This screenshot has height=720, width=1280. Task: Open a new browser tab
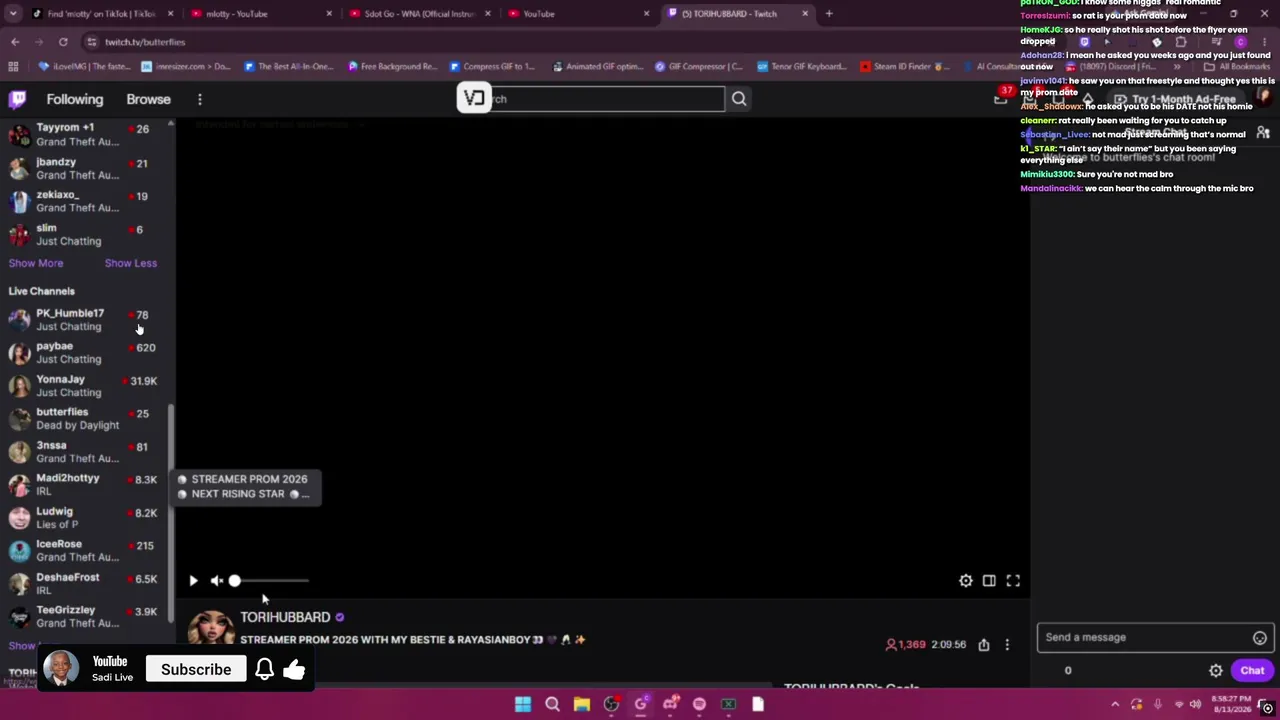click(x=829, y=14)
